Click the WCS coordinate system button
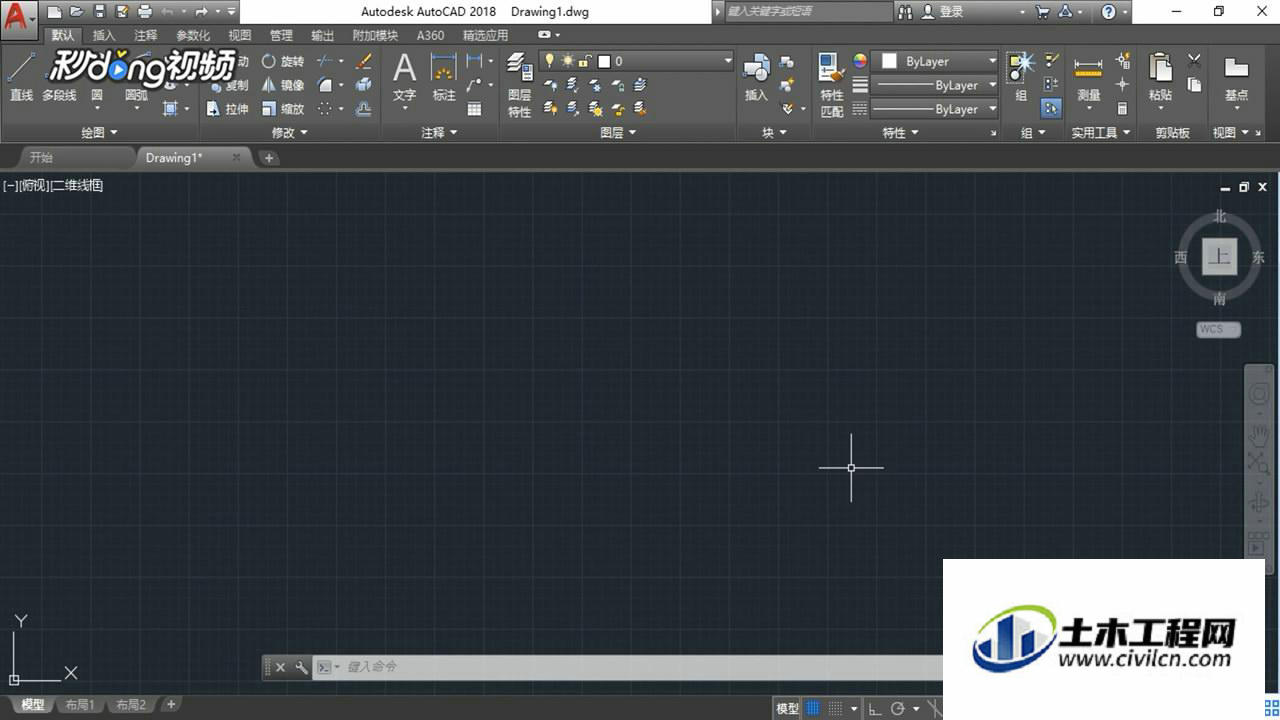 pos(1218,329)
